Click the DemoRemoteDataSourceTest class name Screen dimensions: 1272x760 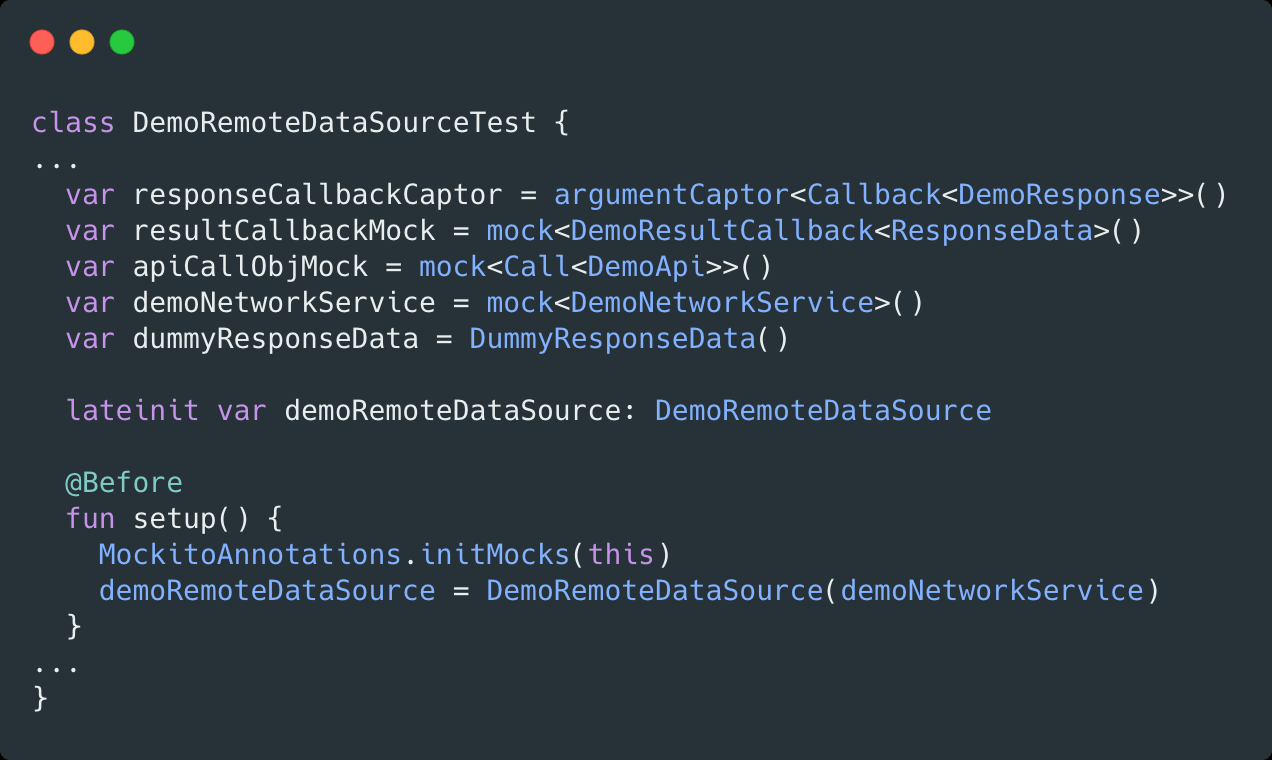pos(335,123)
